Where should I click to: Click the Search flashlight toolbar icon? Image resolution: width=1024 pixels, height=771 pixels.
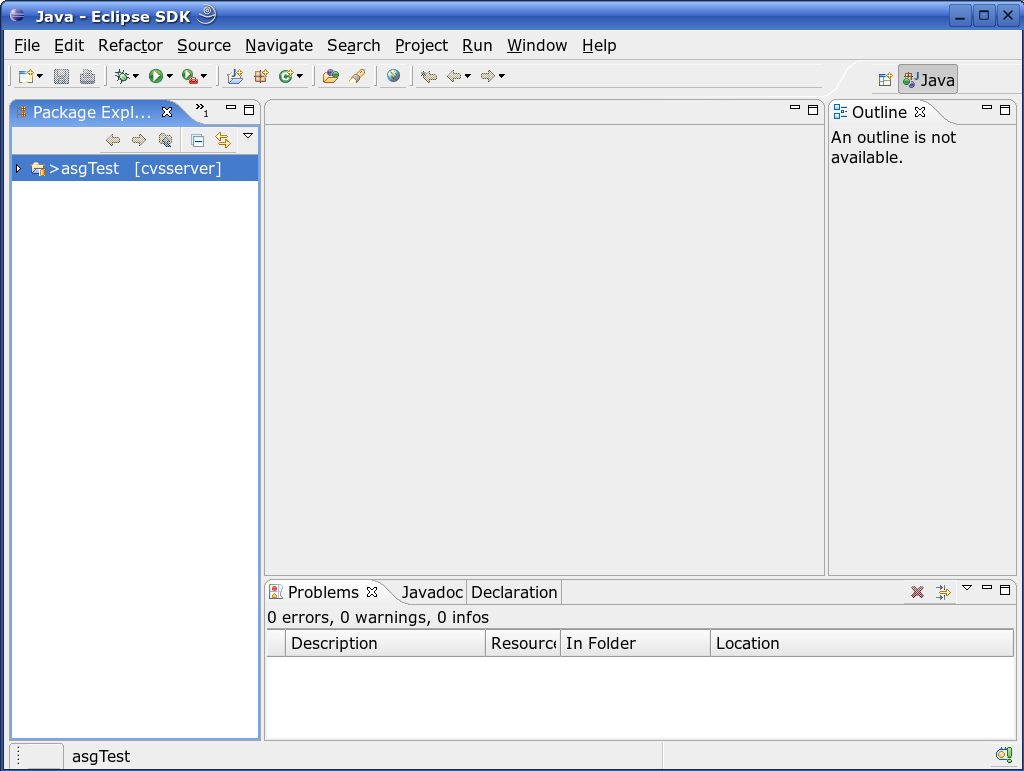(x=357, y=76)
